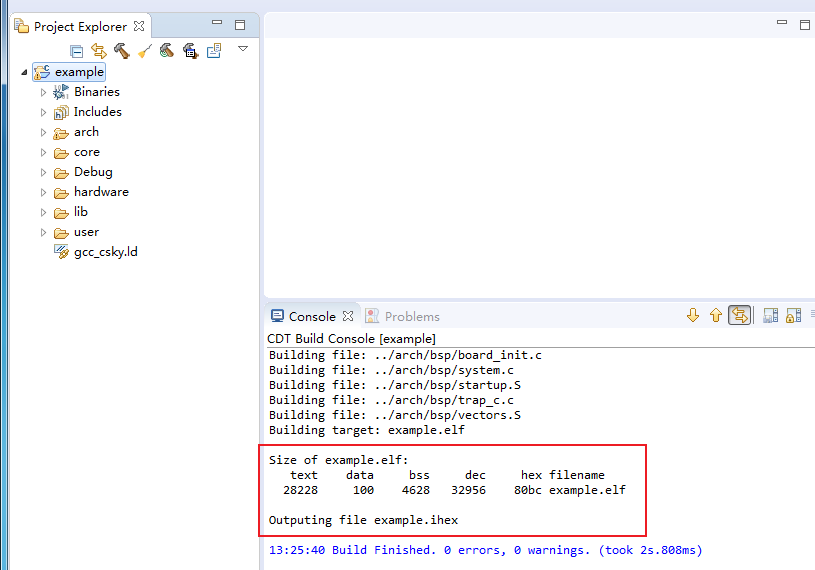This screenshot has width=815, height=570.
Task: Go to previous error with up arrow
Action: click(x=716, y=315)
